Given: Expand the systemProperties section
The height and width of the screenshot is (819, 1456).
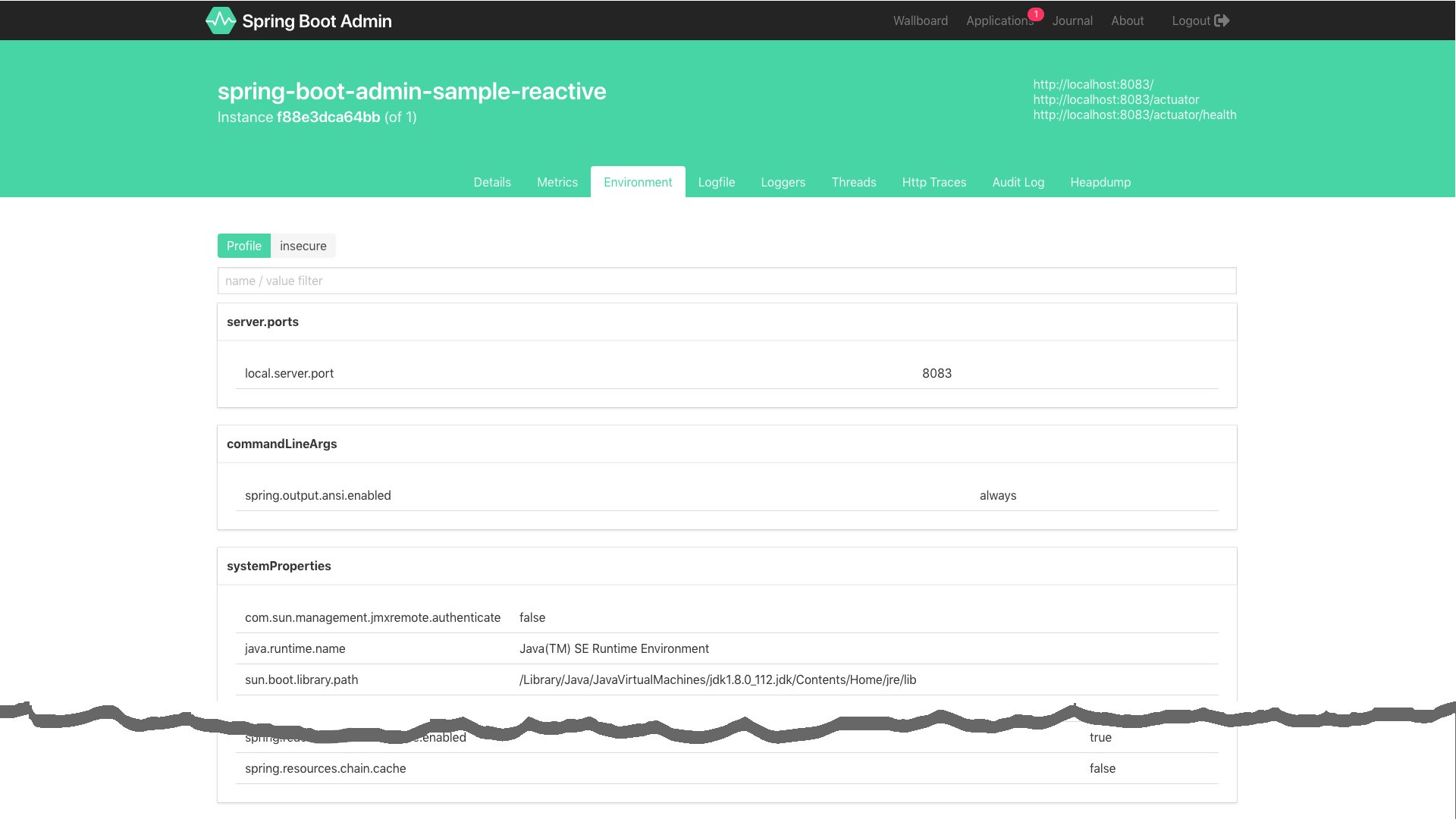Looking at the screenshot, I should tap(279, 565).
